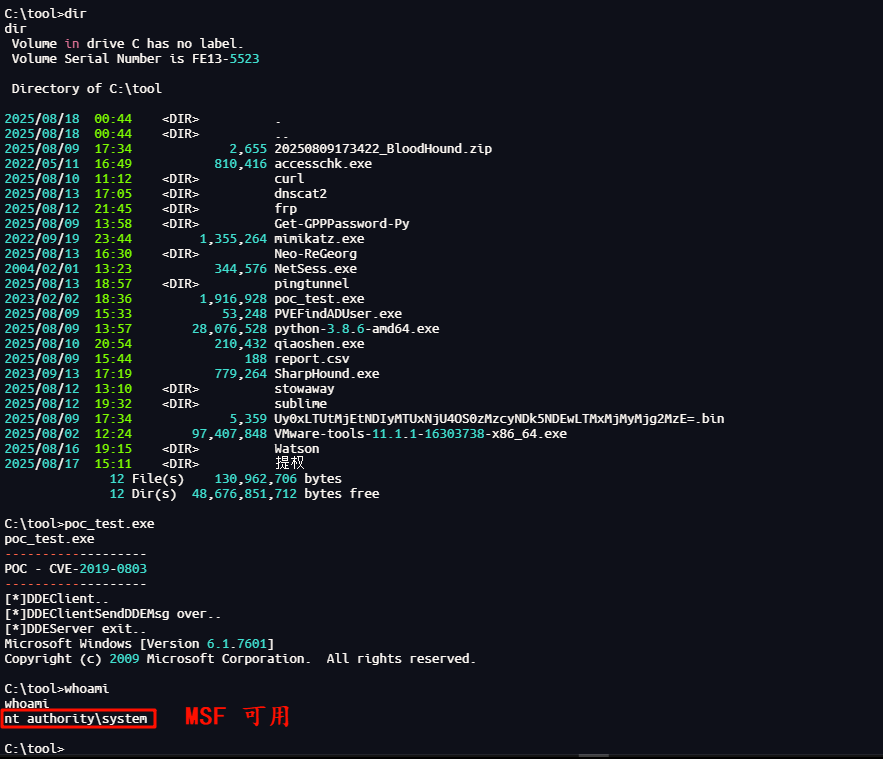Click the last empty C:\tool> prompt
Screen dimensions: 883x759
tap(34, 749)
